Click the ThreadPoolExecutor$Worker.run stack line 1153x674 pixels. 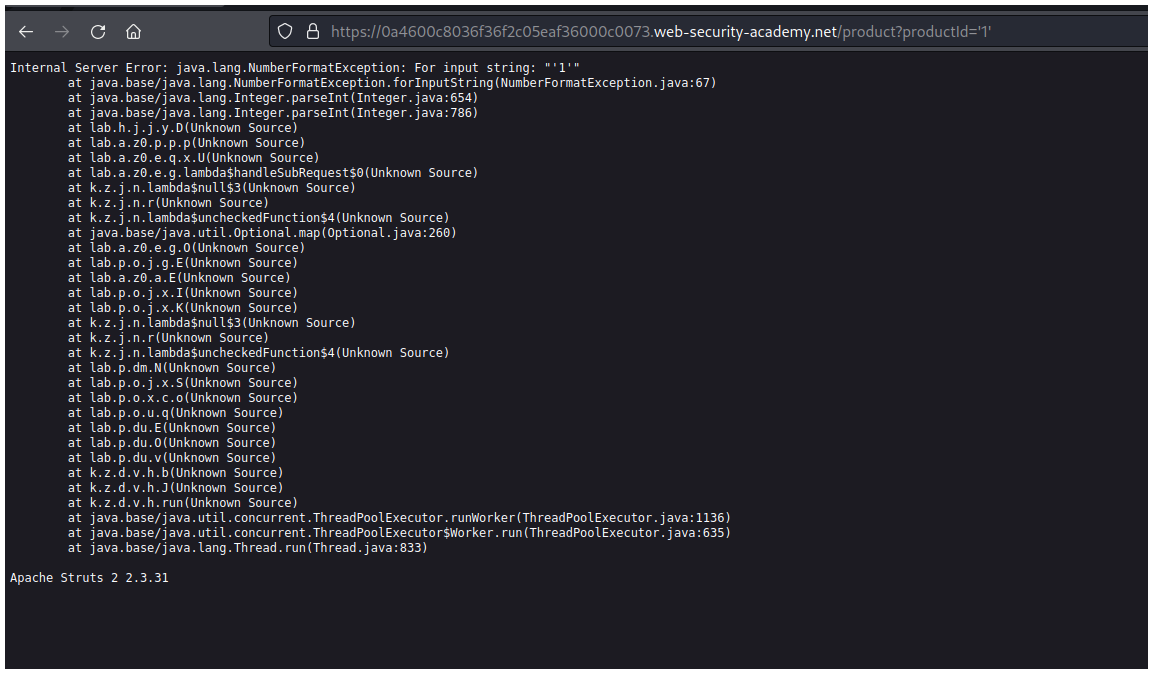[x=399, y=533]
